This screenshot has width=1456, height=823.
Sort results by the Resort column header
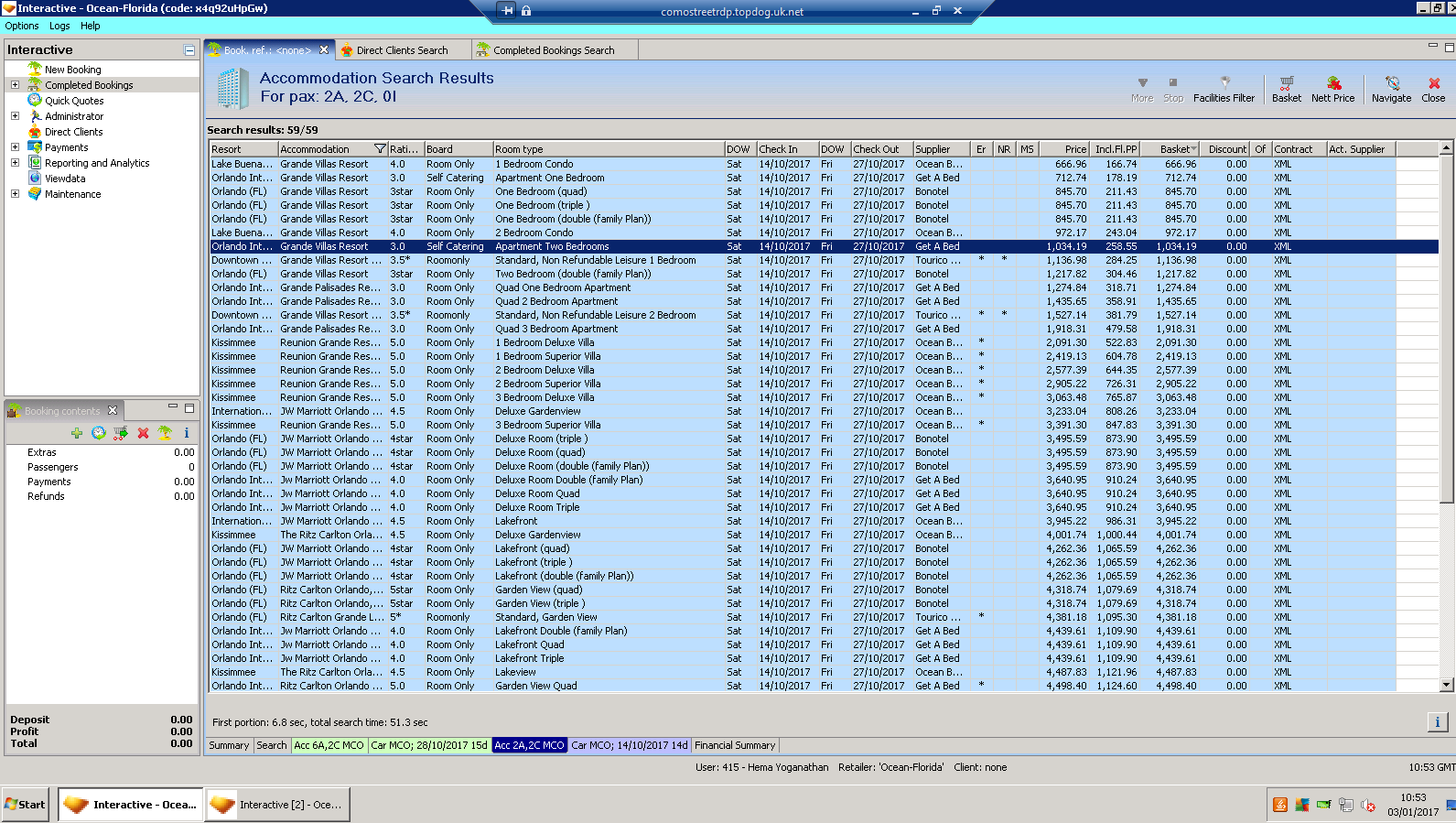(243, 149)
